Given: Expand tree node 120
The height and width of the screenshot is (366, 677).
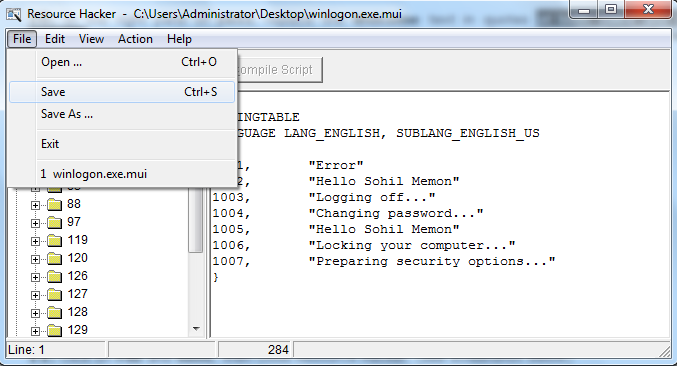Looking at the screenshot, I should pos(35,259).
